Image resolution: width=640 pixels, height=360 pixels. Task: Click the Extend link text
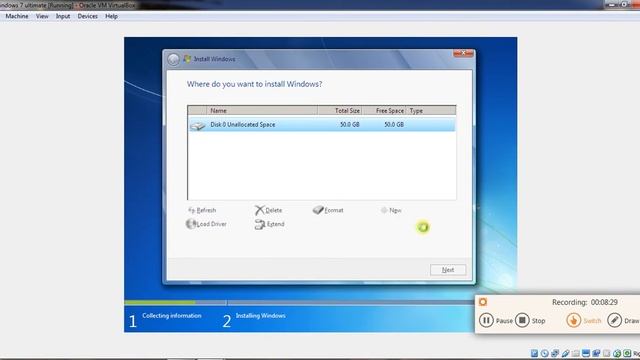pos(276,224)
